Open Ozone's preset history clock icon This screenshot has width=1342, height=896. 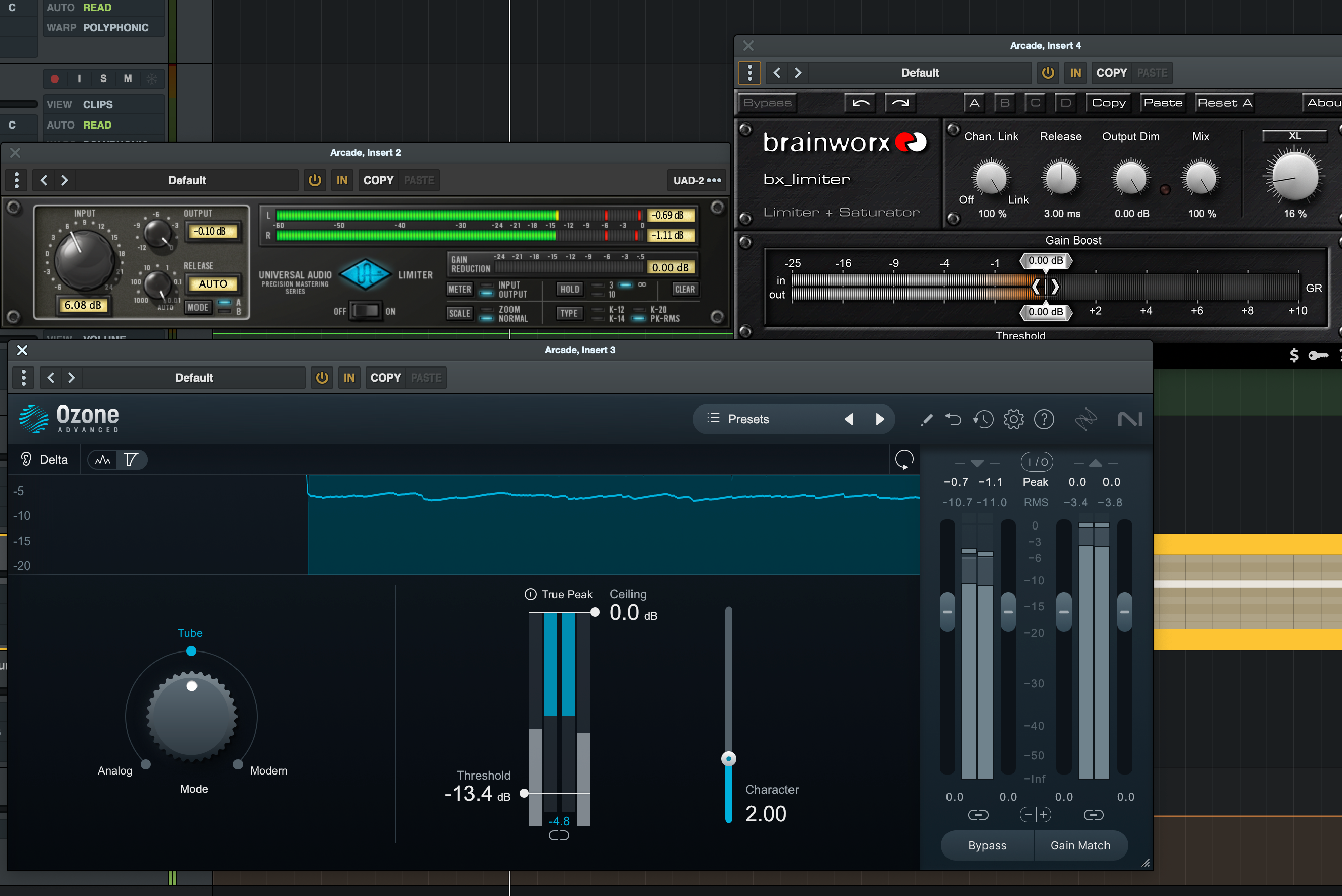pos(983,419)
